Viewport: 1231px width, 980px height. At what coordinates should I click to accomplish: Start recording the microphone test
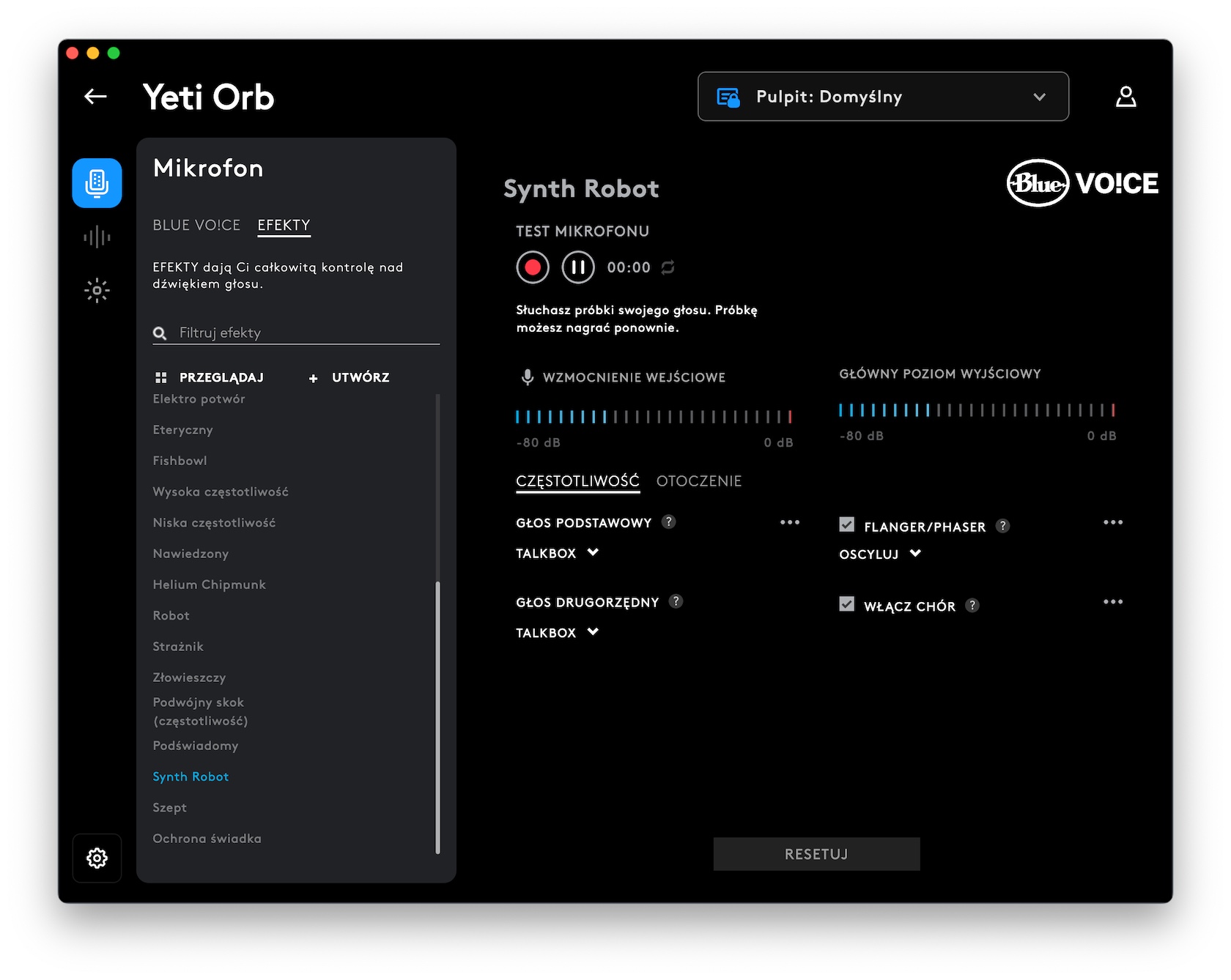(533, 267)
